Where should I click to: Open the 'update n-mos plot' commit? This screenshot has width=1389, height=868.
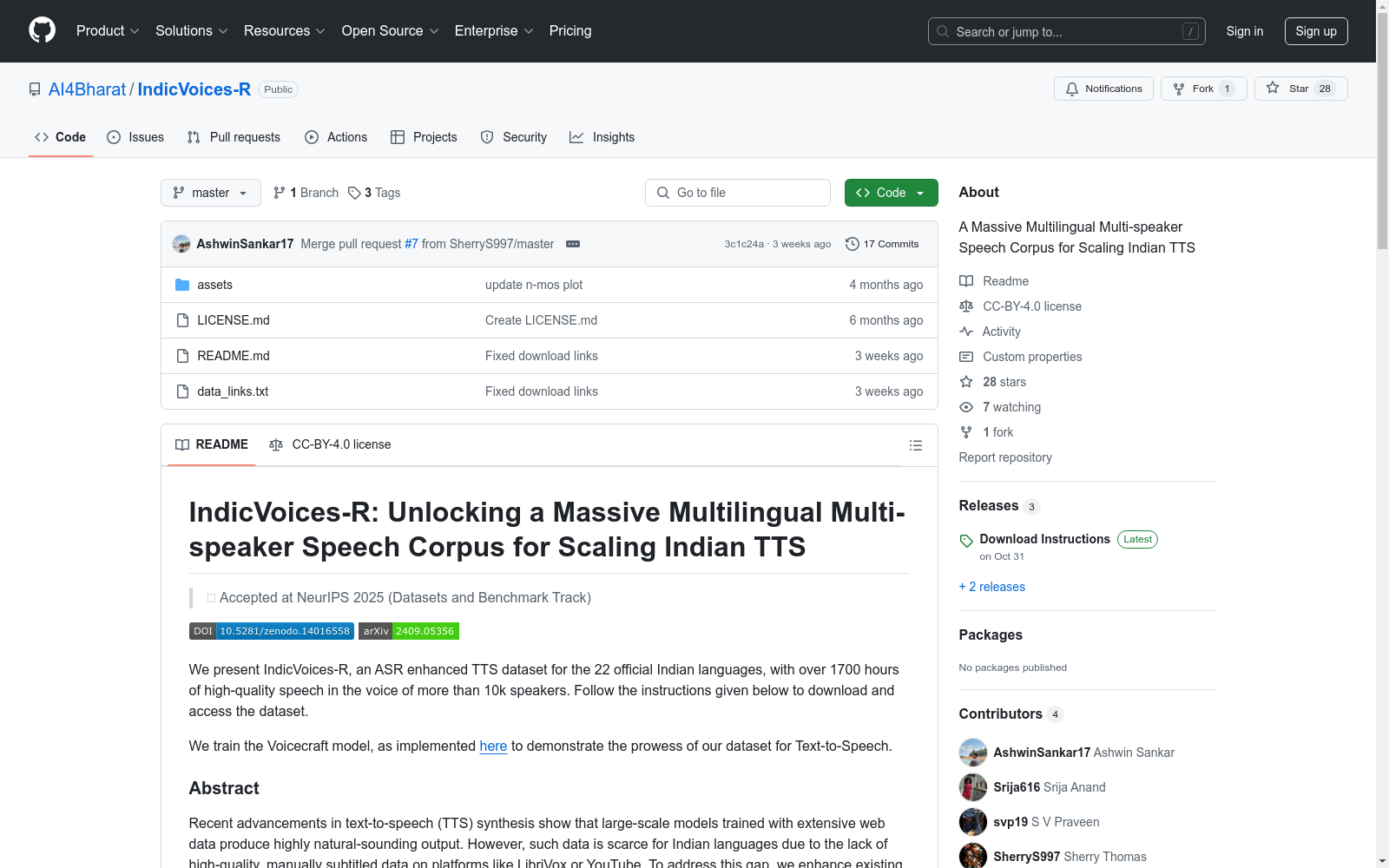tap(534, 285)
